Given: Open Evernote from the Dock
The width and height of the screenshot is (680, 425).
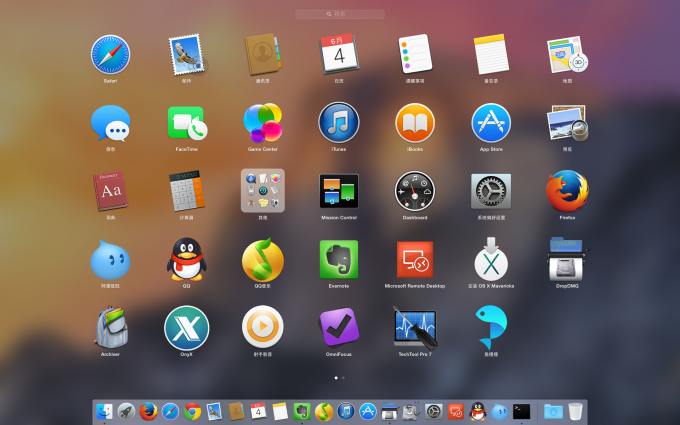Looking at the screenshot, I should (302, 411).
